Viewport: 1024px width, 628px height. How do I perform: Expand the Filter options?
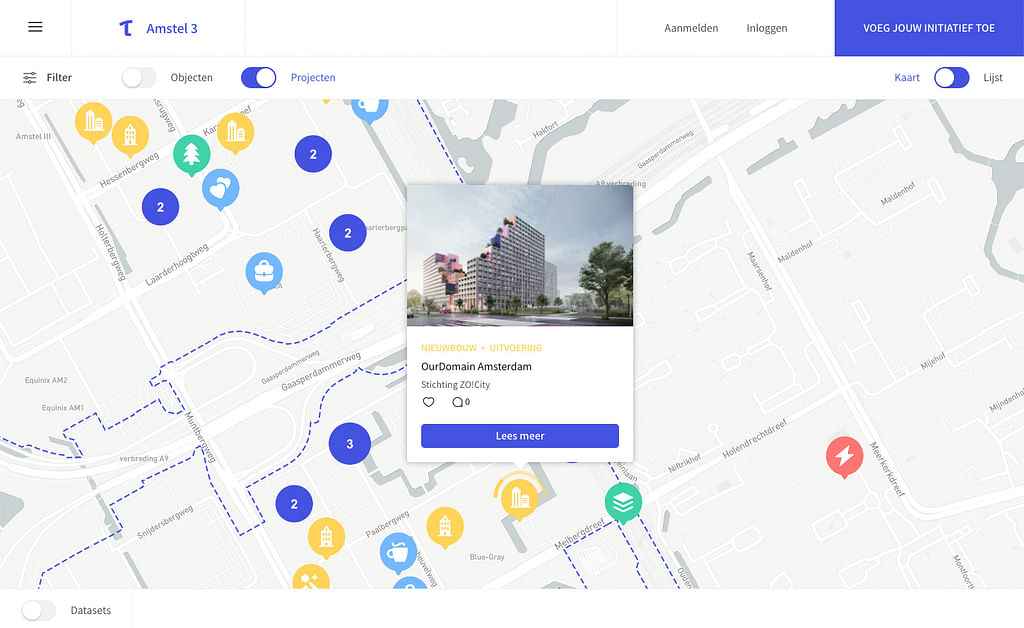click(47, 78)
